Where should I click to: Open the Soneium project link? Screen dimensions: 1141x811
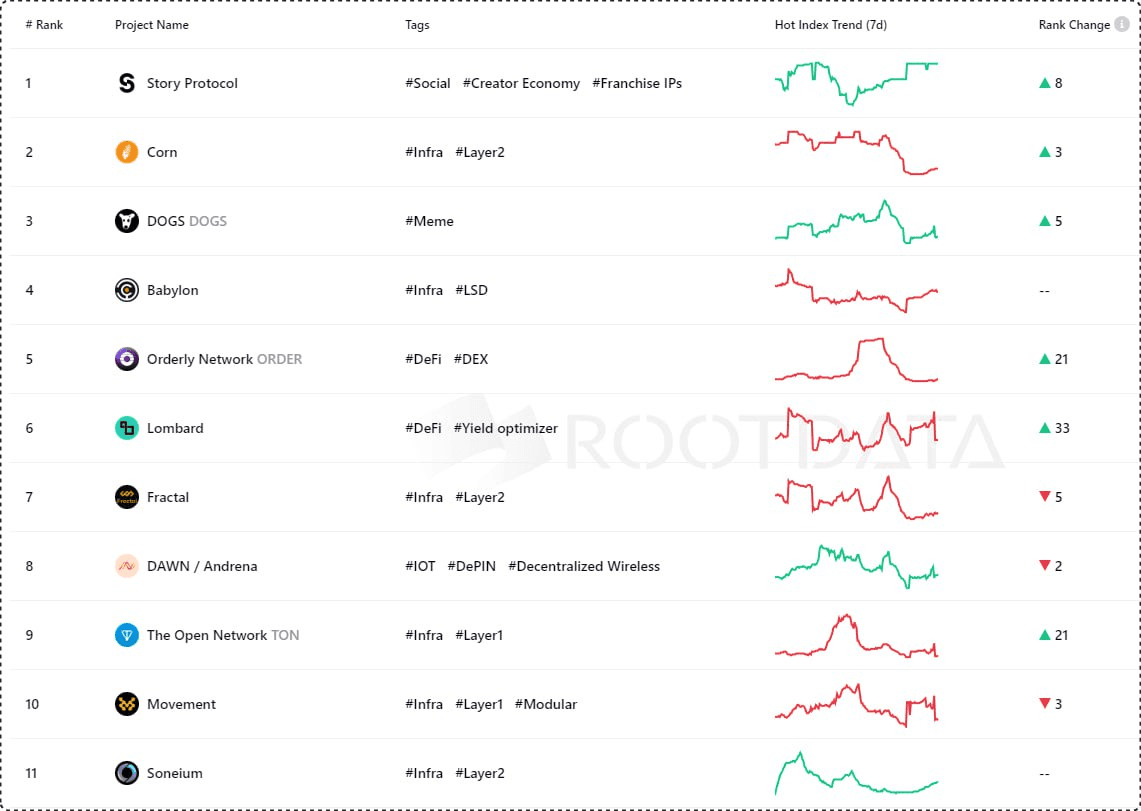(174, 773)
